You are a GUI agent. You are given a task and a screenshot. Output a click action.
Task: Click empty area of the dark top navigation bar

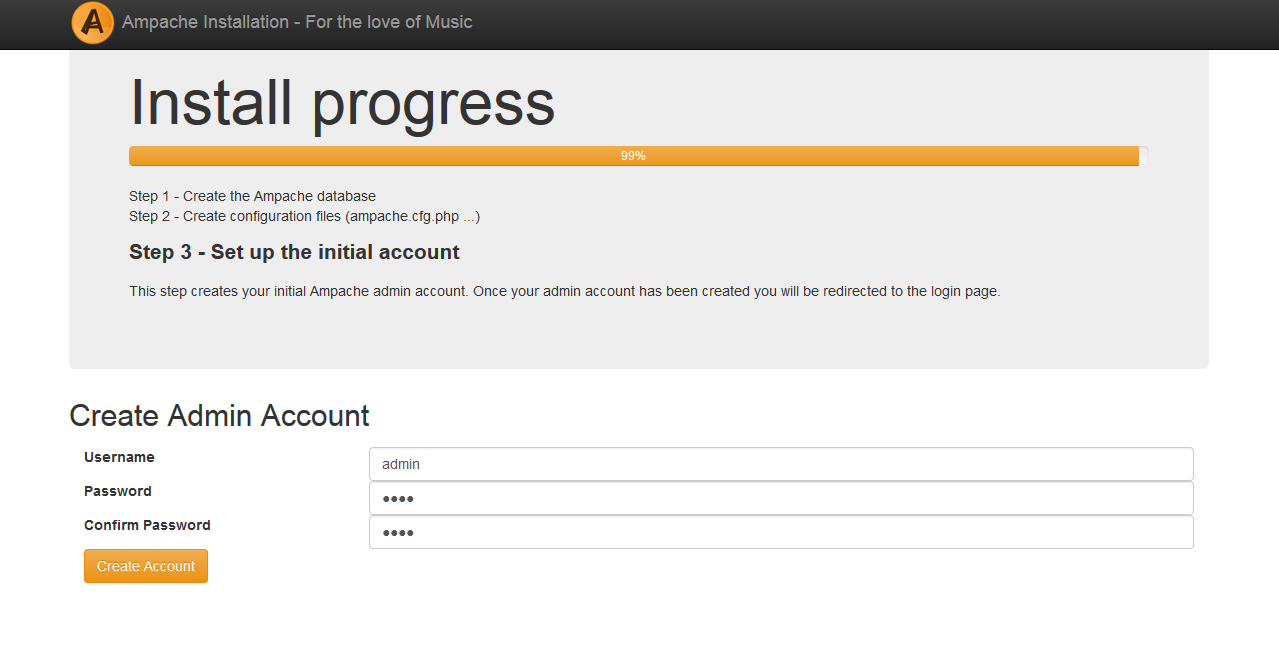pos(850,24)
